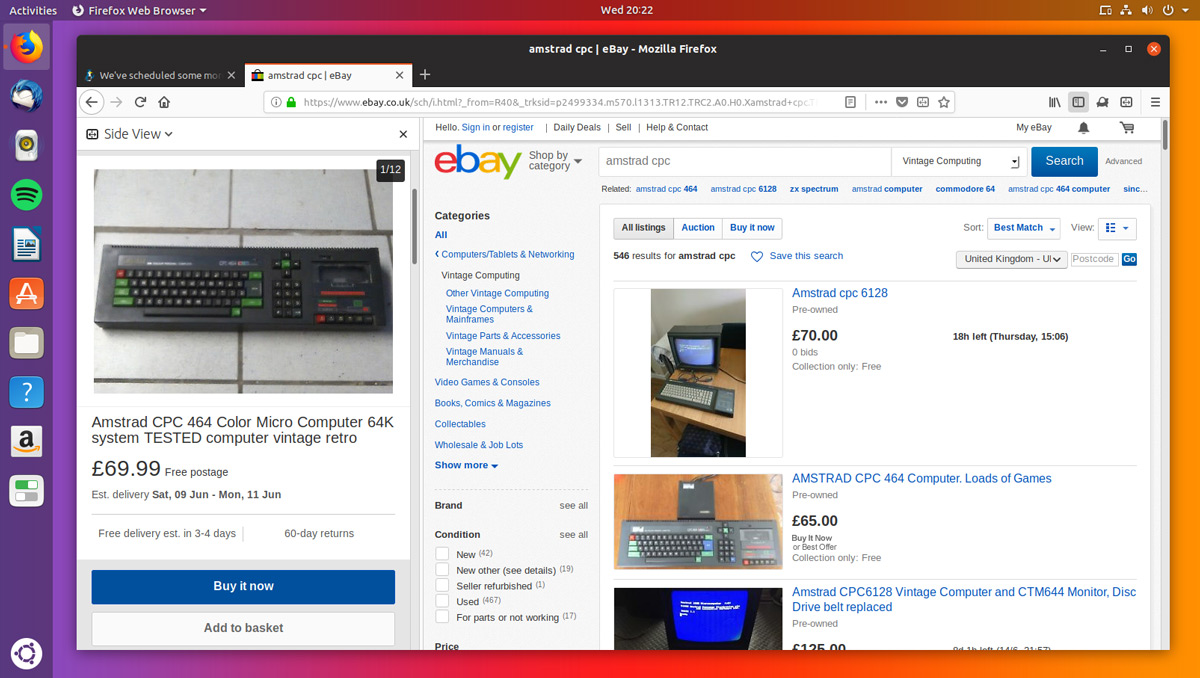Click the Advanced search link
Viewport: 1200px width, 678px height.
(1123, 161)
